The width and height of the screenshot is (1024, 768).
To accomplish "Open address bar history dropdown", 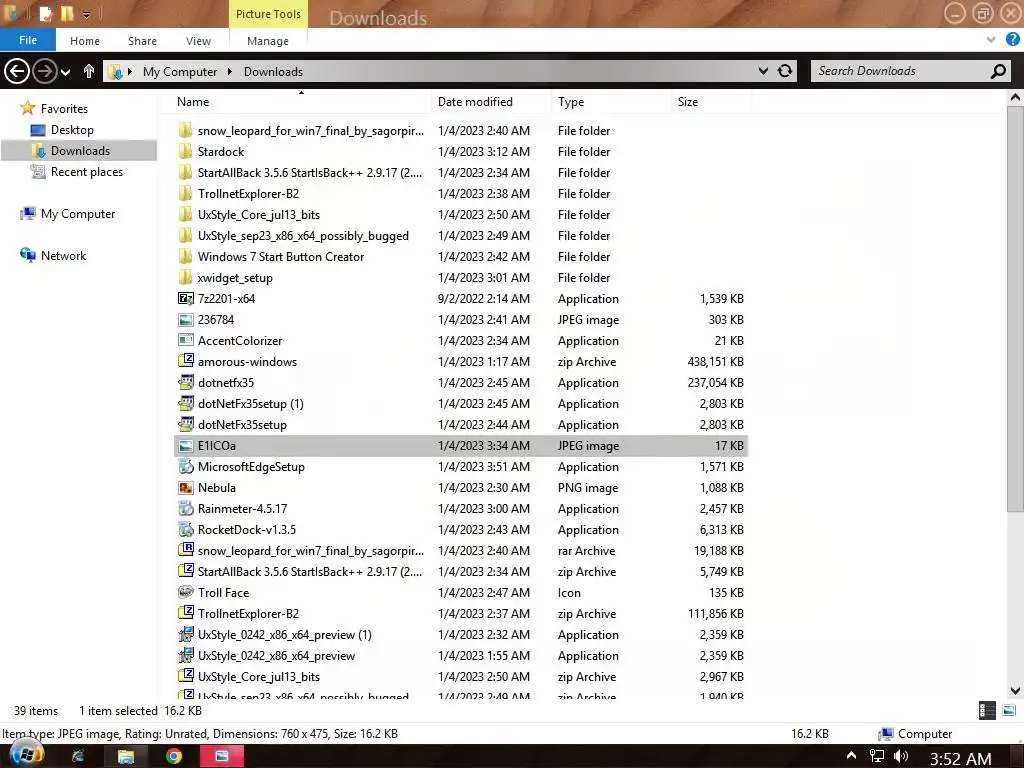I will tap(763, 71).
